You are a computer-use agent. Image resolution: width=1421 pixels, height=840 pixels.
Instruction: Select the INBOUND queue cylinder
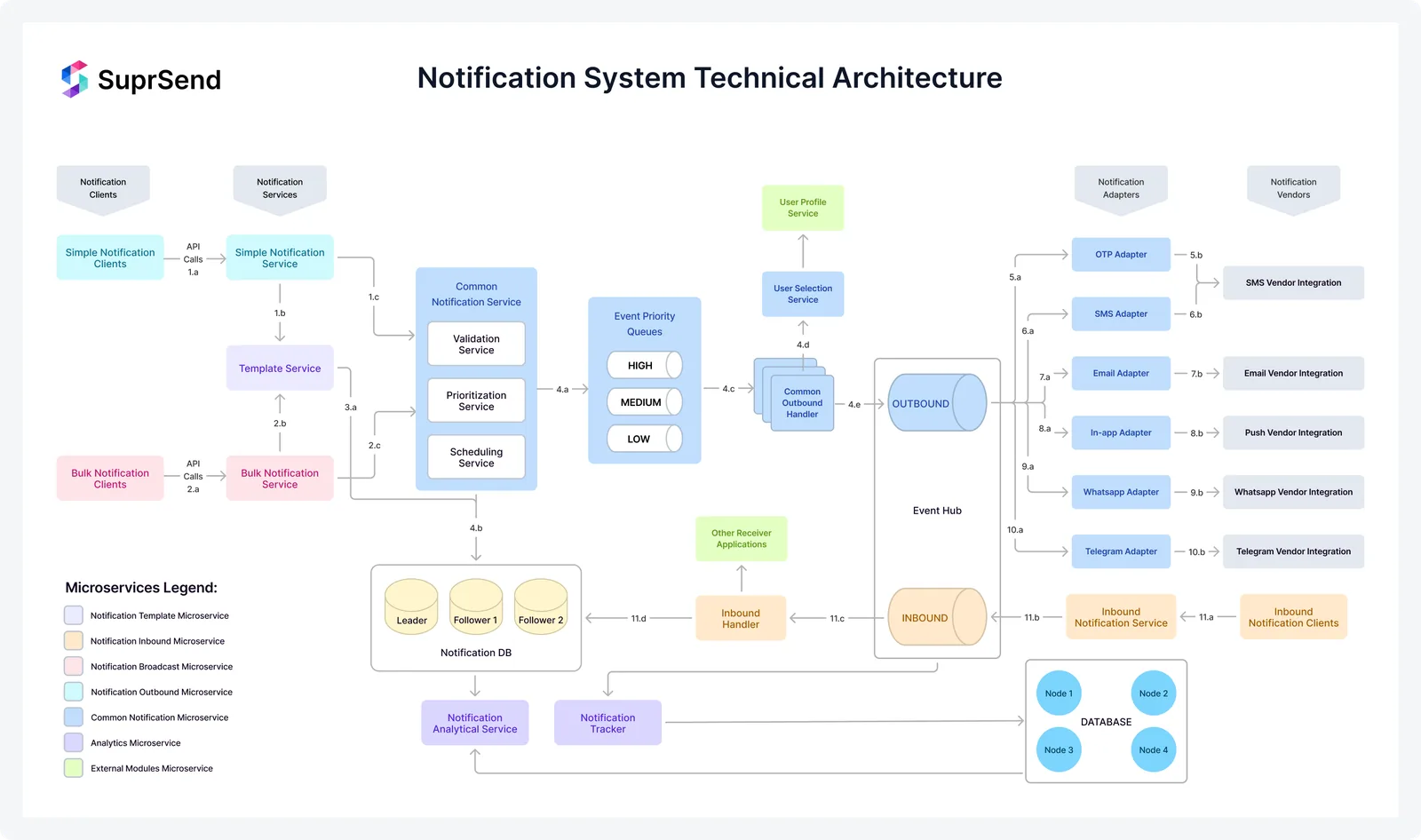937,617
